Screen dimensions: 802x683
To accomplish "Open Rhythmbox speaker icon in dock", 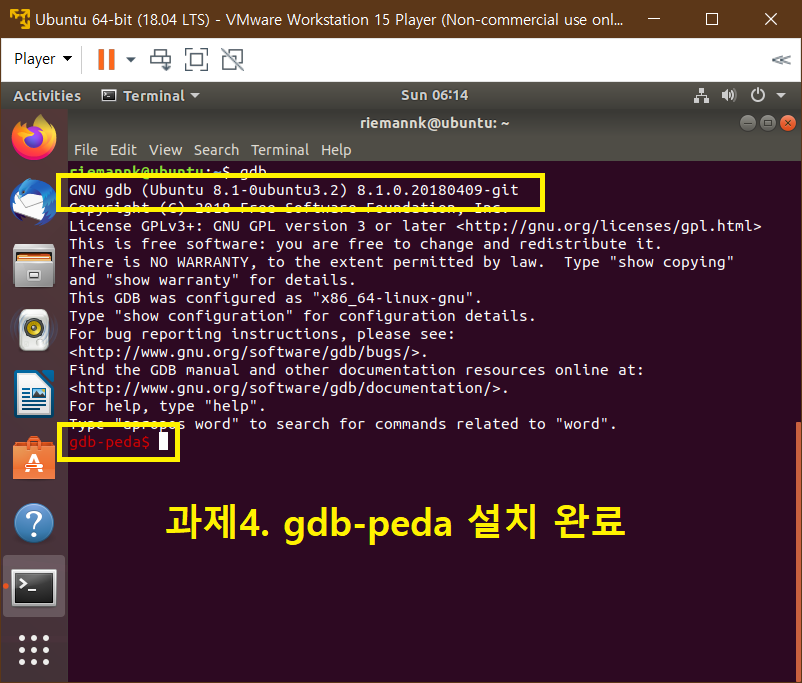I will coord(34,329).
